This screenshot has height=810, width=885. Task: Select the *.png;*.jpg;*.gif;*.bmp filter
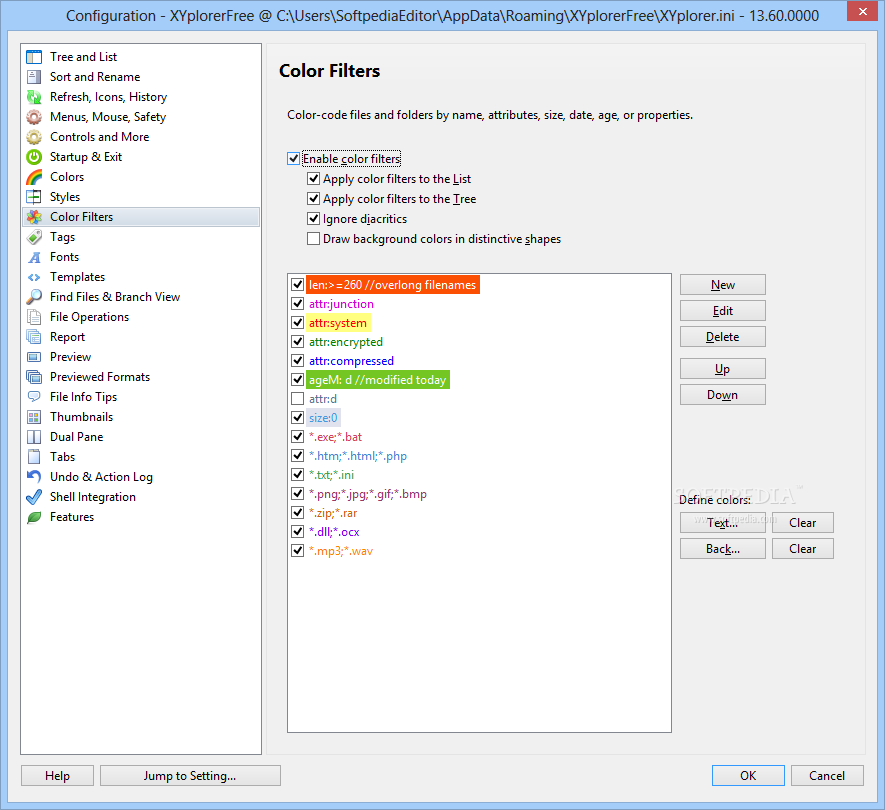coord(367,494)
